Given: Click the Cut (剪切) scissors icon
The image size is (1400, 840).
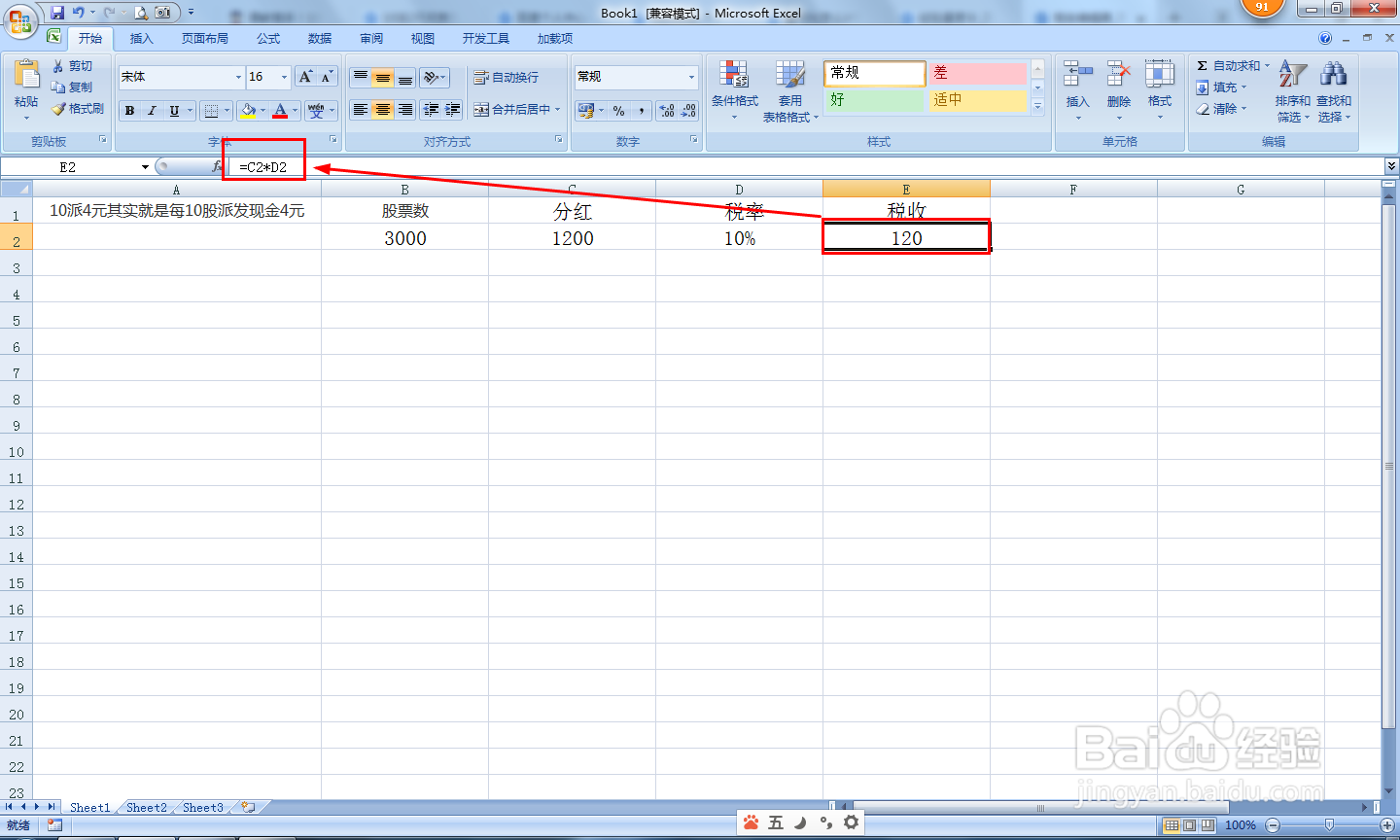Looking at the screenshot, I should (58, 65).
